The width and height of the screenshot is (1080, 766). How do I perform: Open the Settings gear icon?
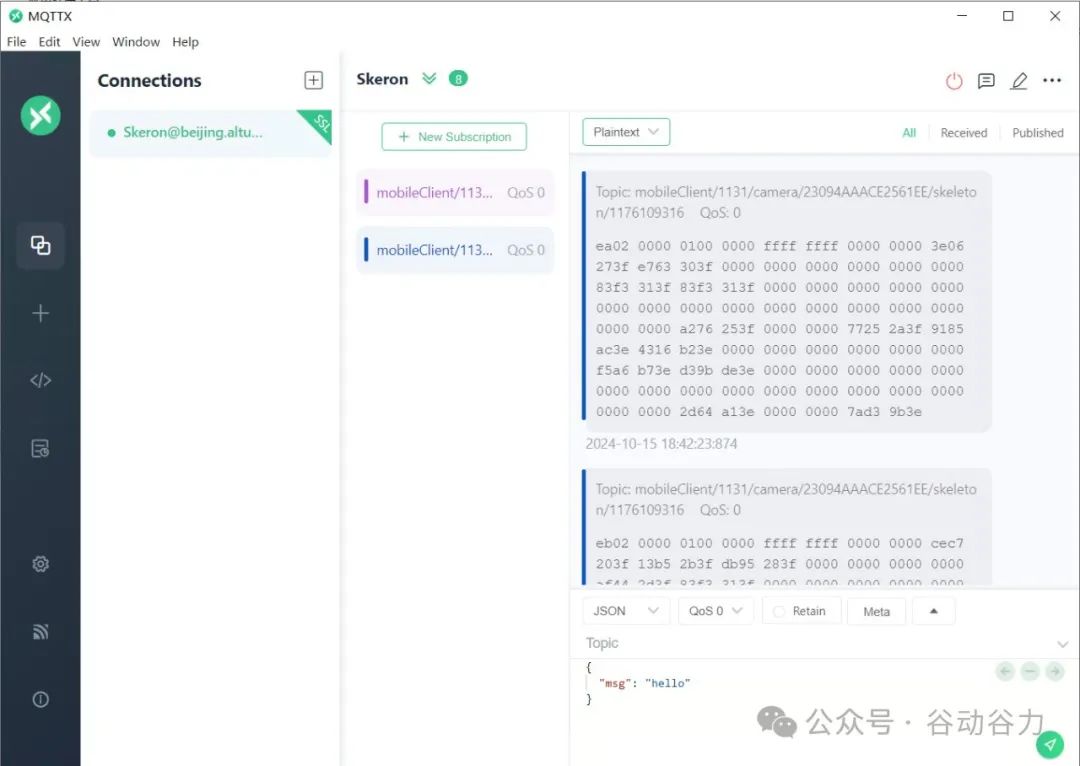40,564
